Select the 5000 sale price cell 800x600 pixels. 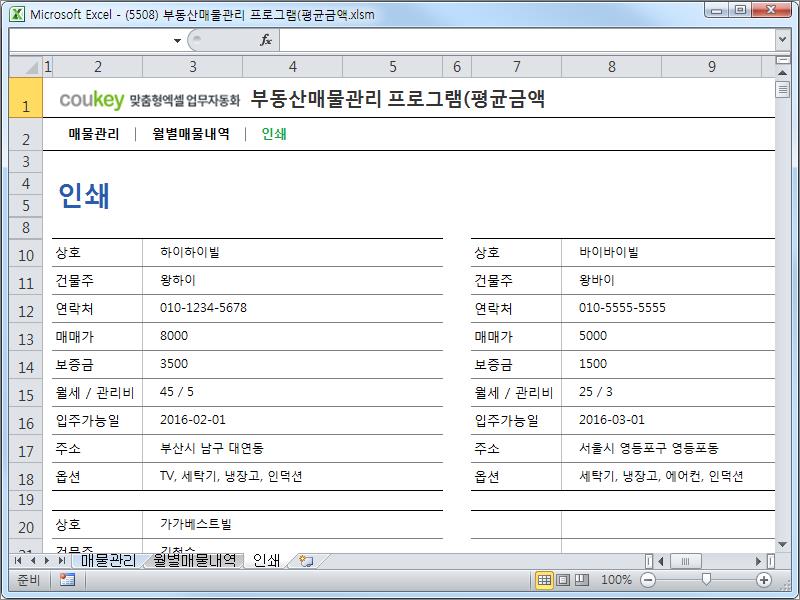coord(668,336)
